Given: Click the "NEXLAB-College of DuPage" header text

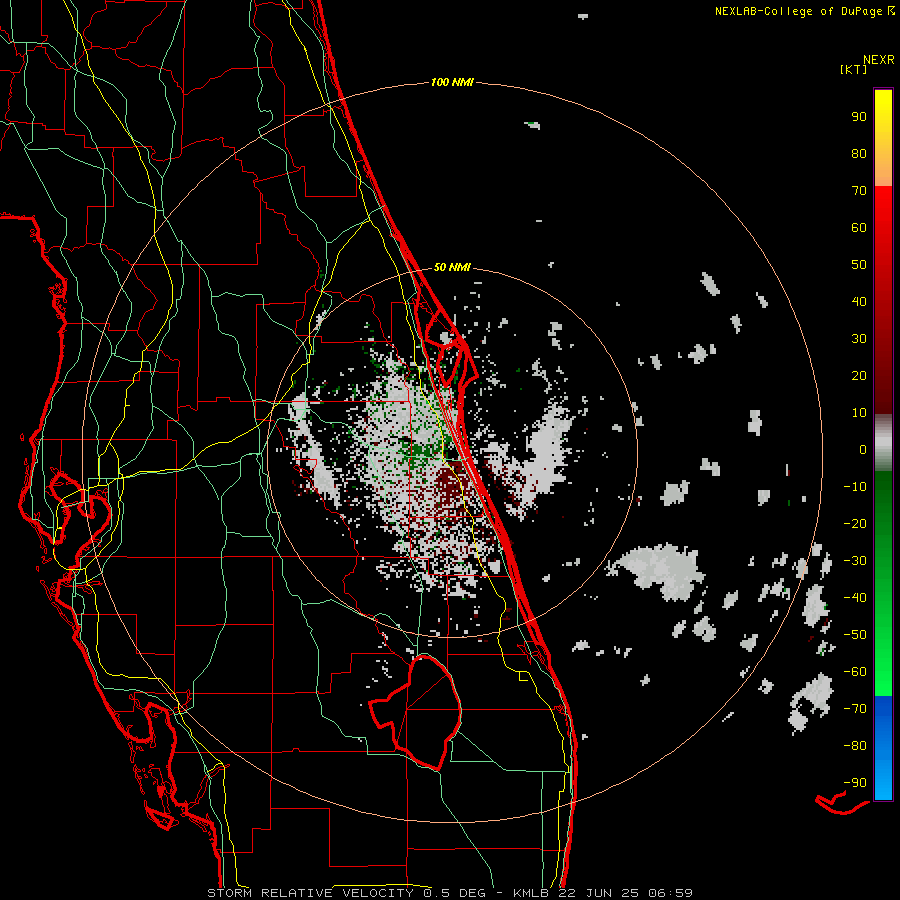Looking at the screenshot, I should click(799, 11).
